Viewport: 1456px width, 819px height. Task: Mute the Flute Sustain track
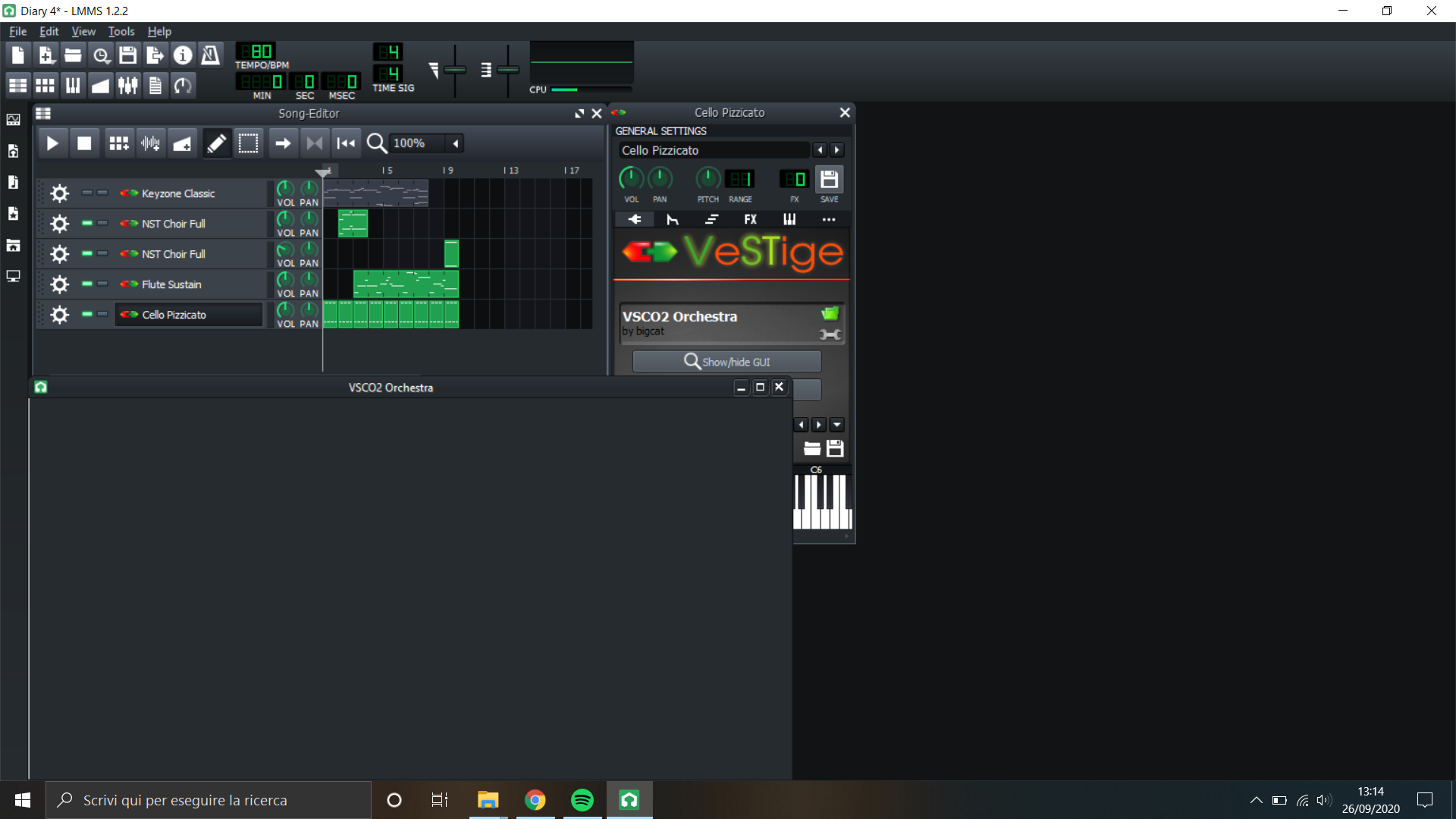click(x=87, y=284)
